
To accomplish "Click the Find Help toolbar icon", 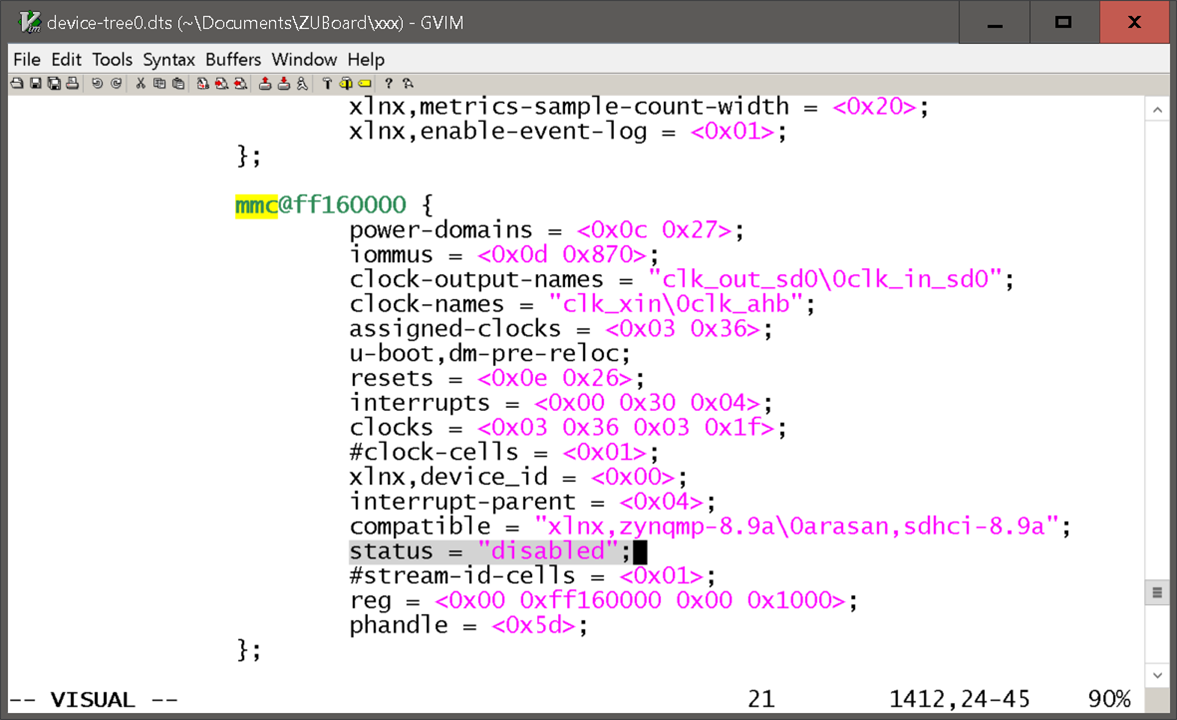I will coord(408,83).
